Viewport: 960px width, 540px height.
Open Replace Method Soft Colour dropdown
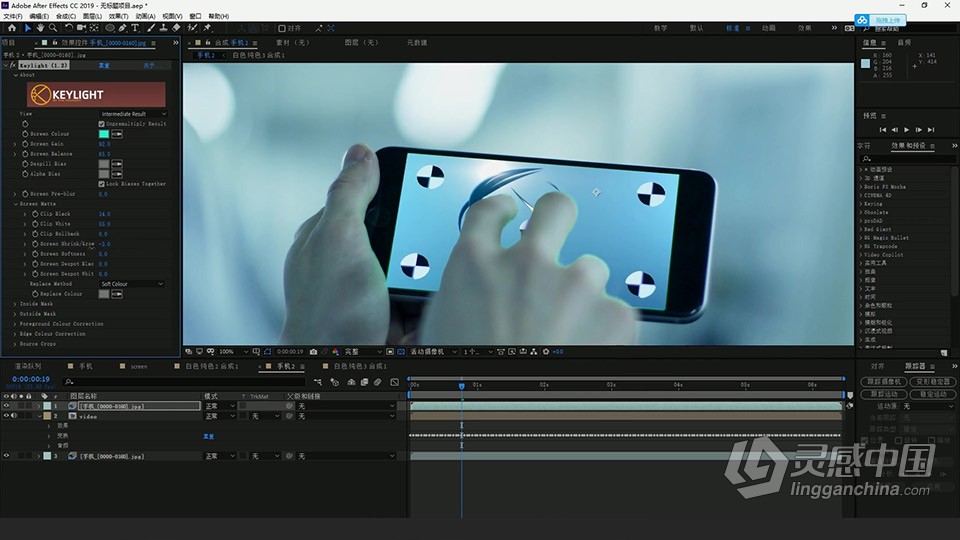pyautogui.click(x=132, y=284)
